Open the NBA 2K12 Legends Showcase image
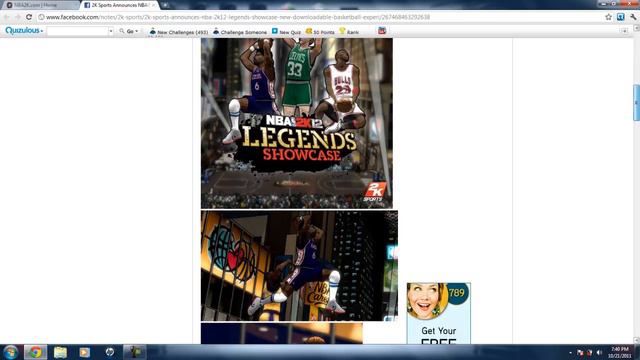The width and height of the screenshot is (640, 360). (297, 123)
